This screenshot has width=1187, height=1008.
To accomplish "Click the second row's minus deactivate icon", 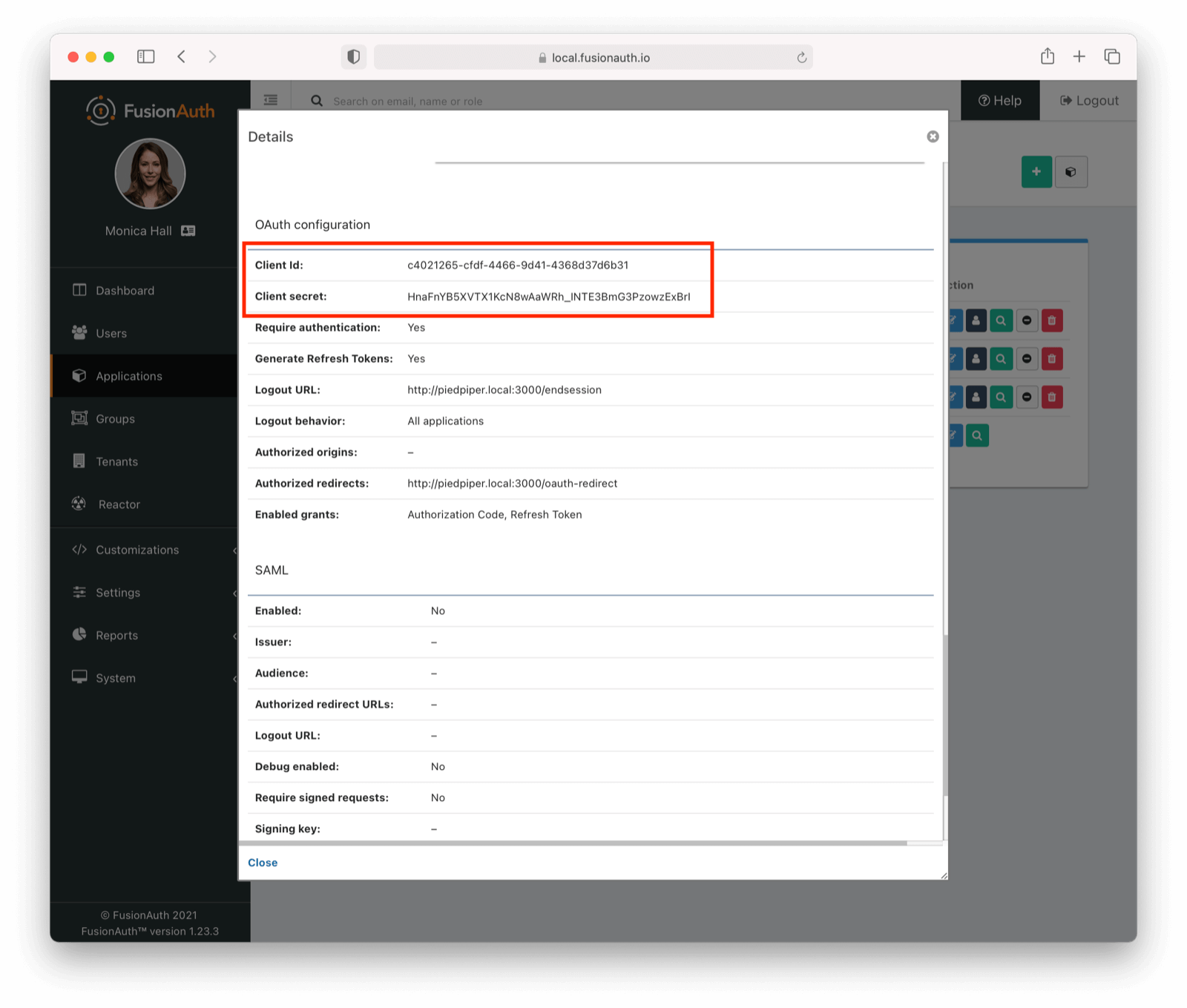I will [1027, 359].
